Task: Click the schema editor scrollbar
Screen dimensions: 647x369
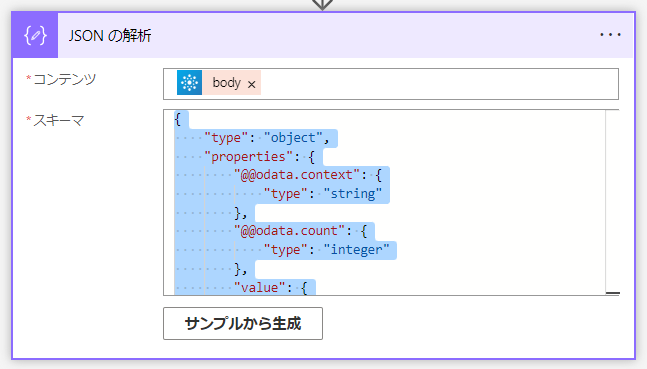Action: (612, 202)
